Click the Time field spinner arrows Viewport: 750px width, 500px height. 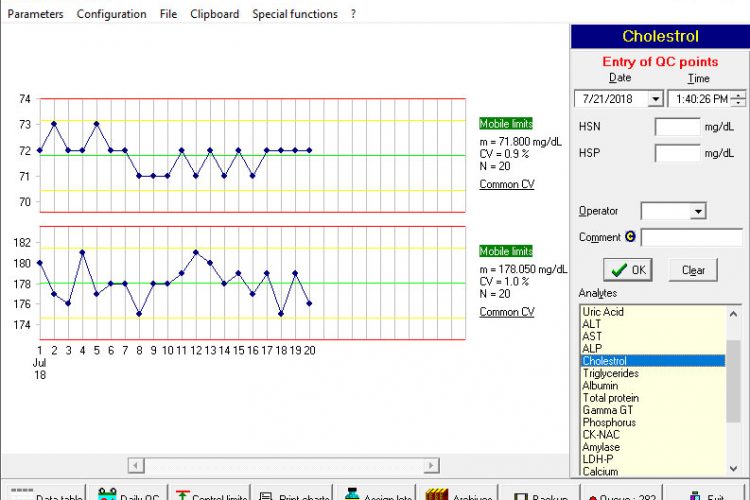coord(738,99)
